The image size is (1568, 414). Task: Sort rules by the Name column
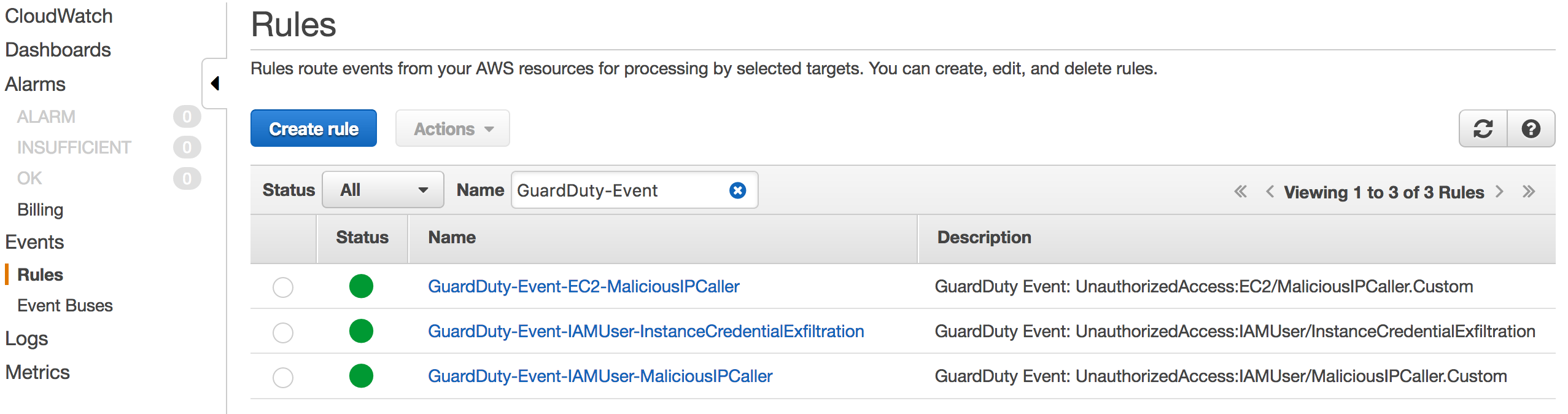[452, 238]
